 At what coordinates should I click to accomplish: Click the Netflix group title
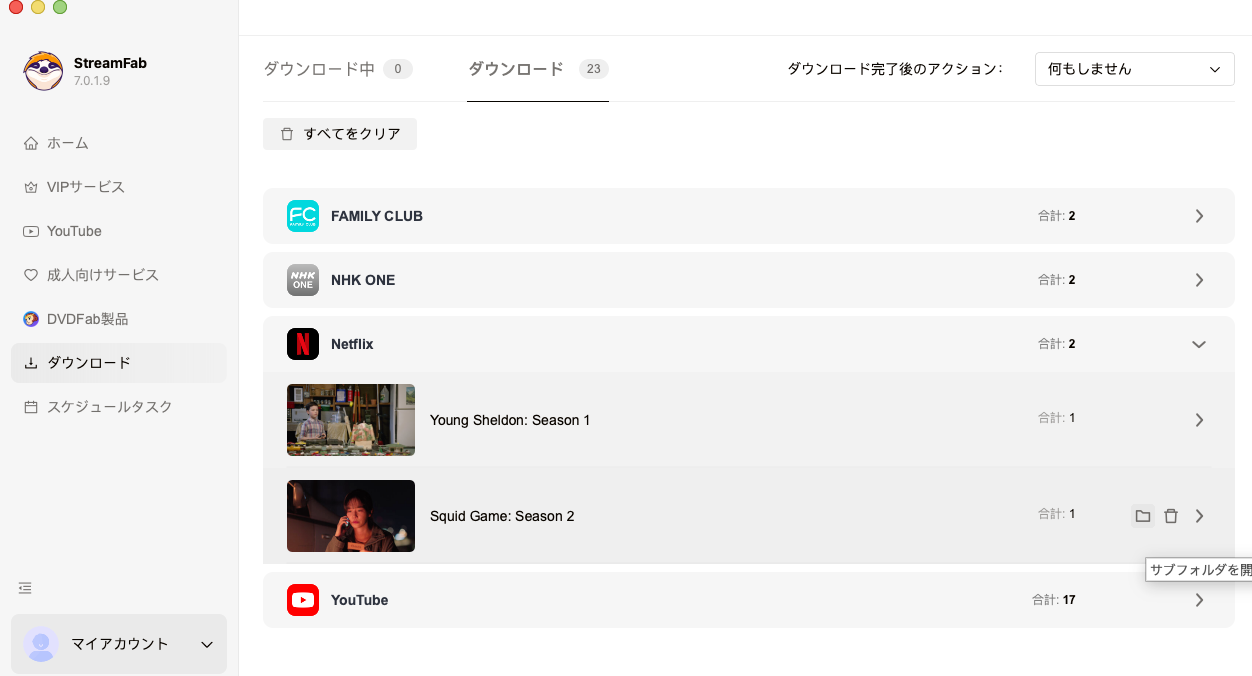[x=352, y=344]
